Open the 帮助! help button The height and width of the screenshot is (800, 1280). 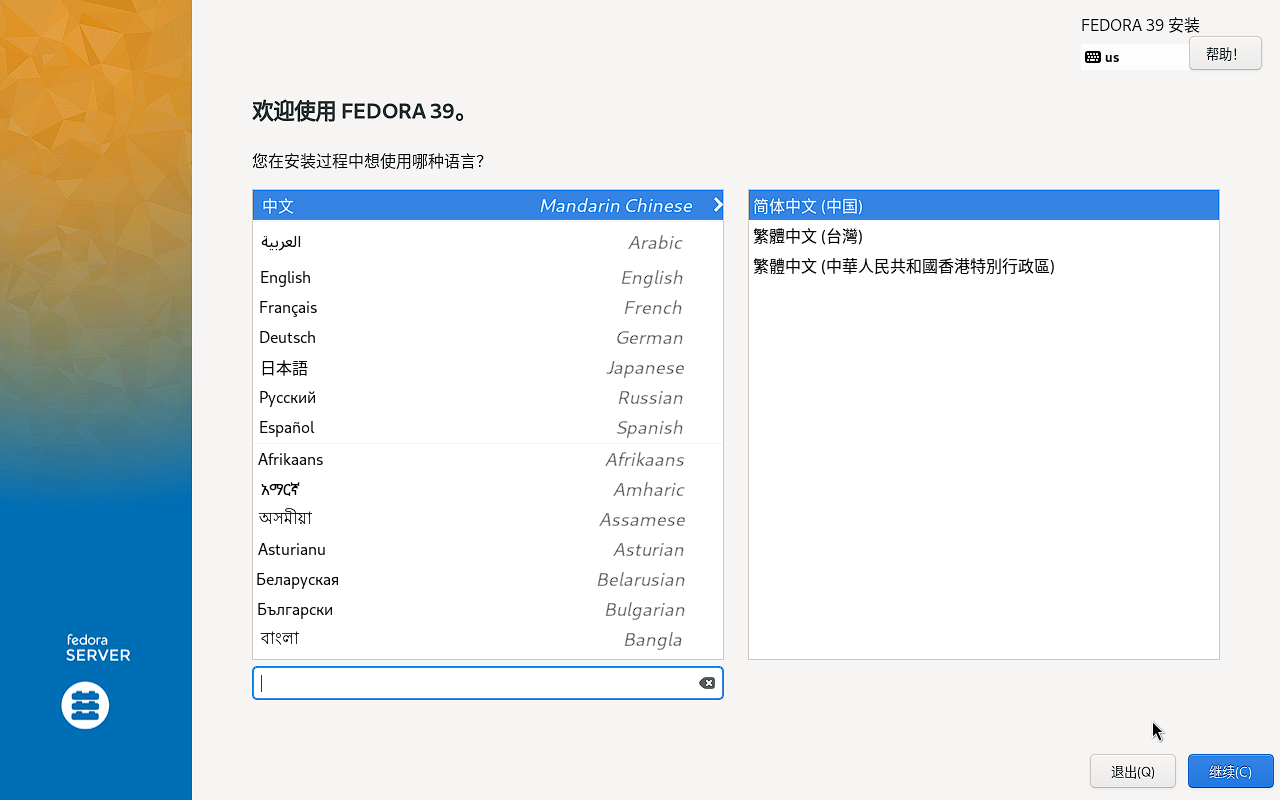[1225, 54]
